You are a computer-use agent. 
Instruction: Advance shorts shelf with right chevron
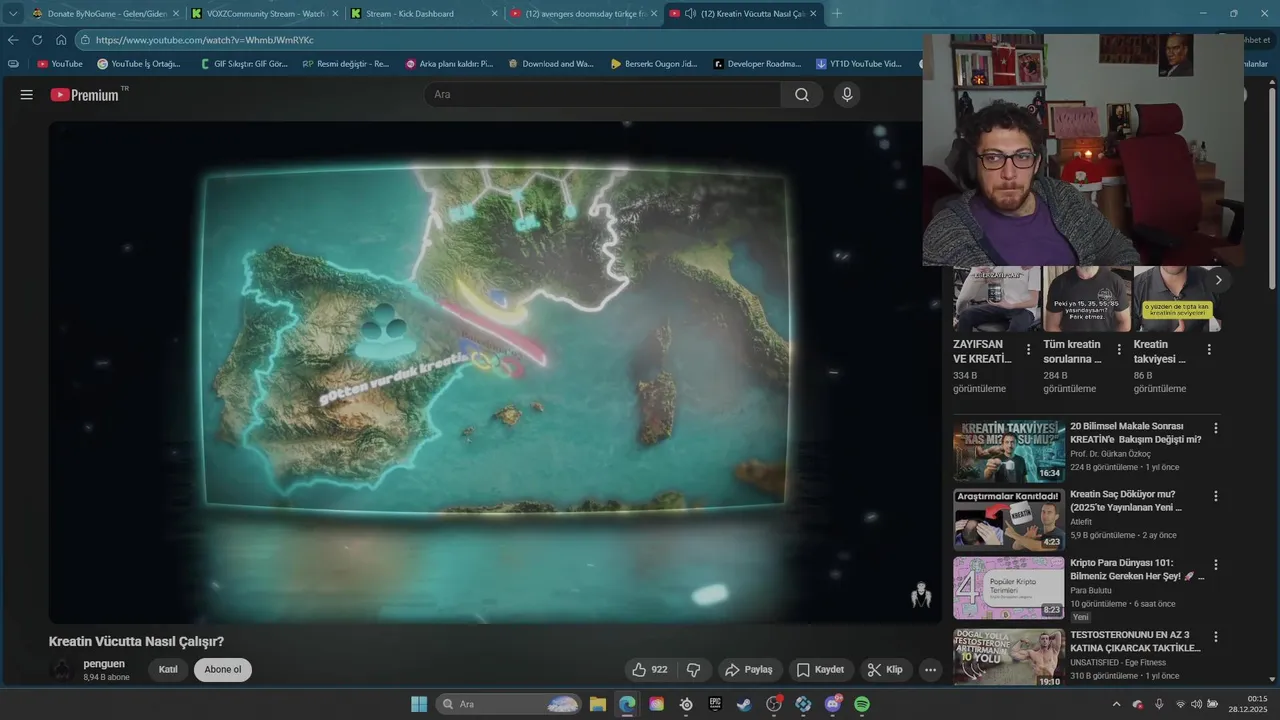coord(1218,280)
